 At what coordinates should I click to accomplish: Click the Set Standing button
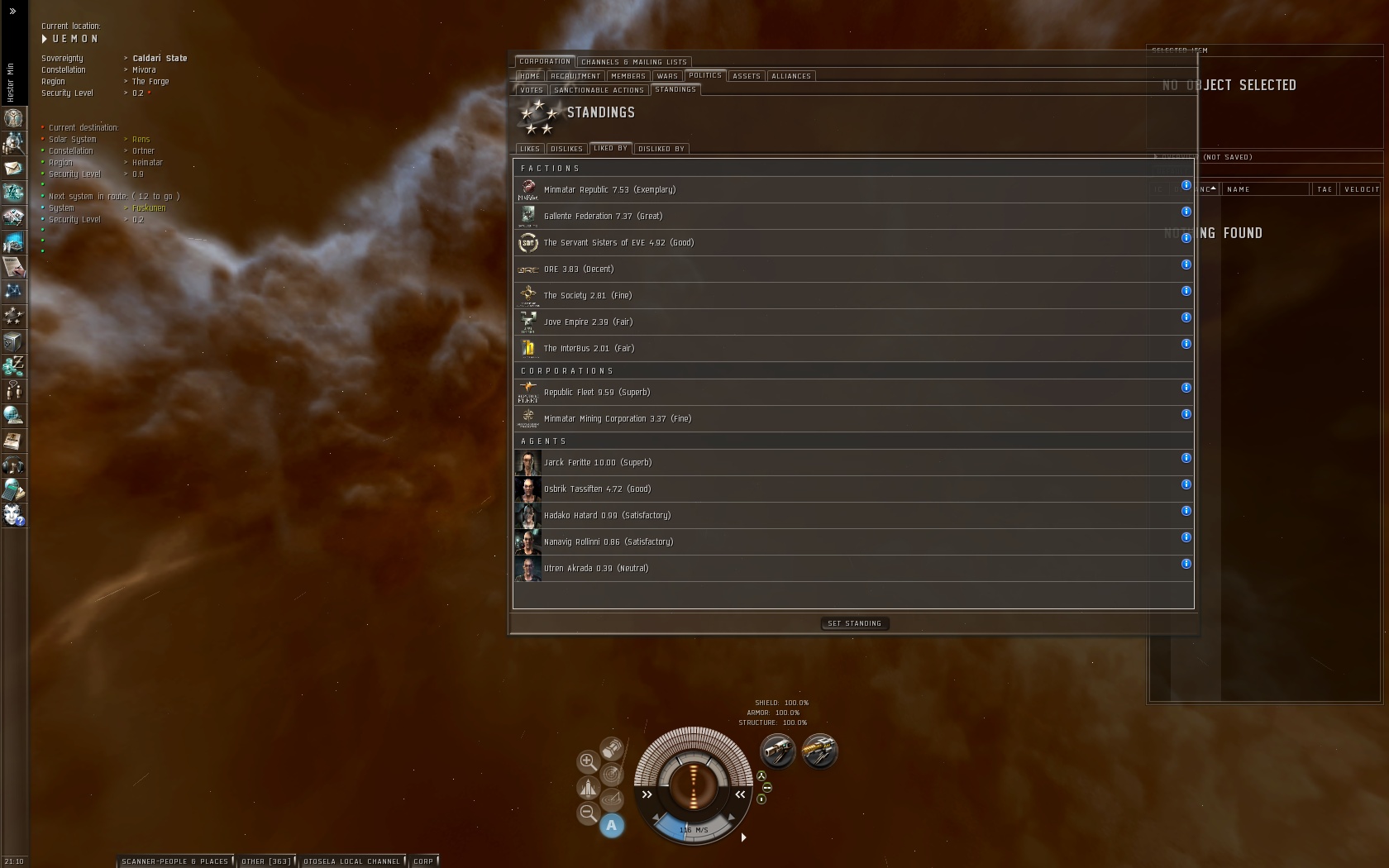(x=855, y=623)
